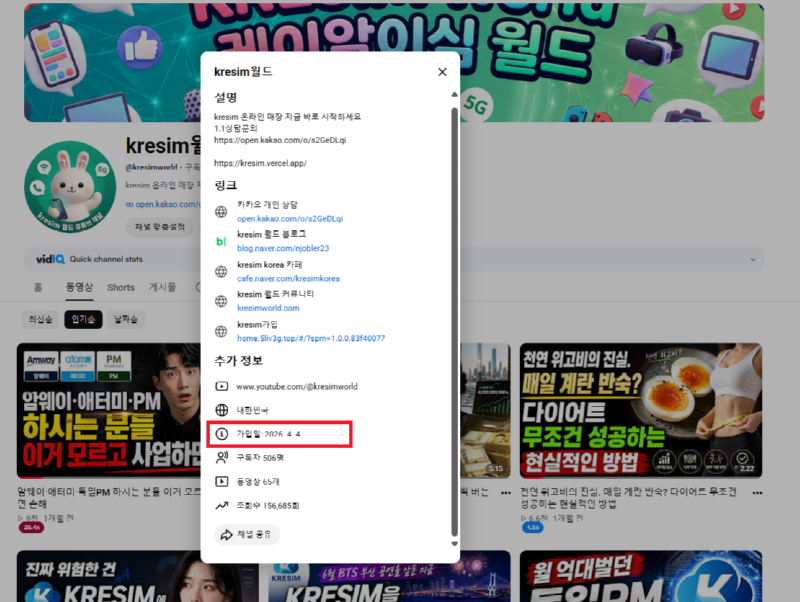Open the open.kakao.com/o/s2GeDLqi link in dialog
This screenshot has height=602, width=800.
(x=290, y=219)
